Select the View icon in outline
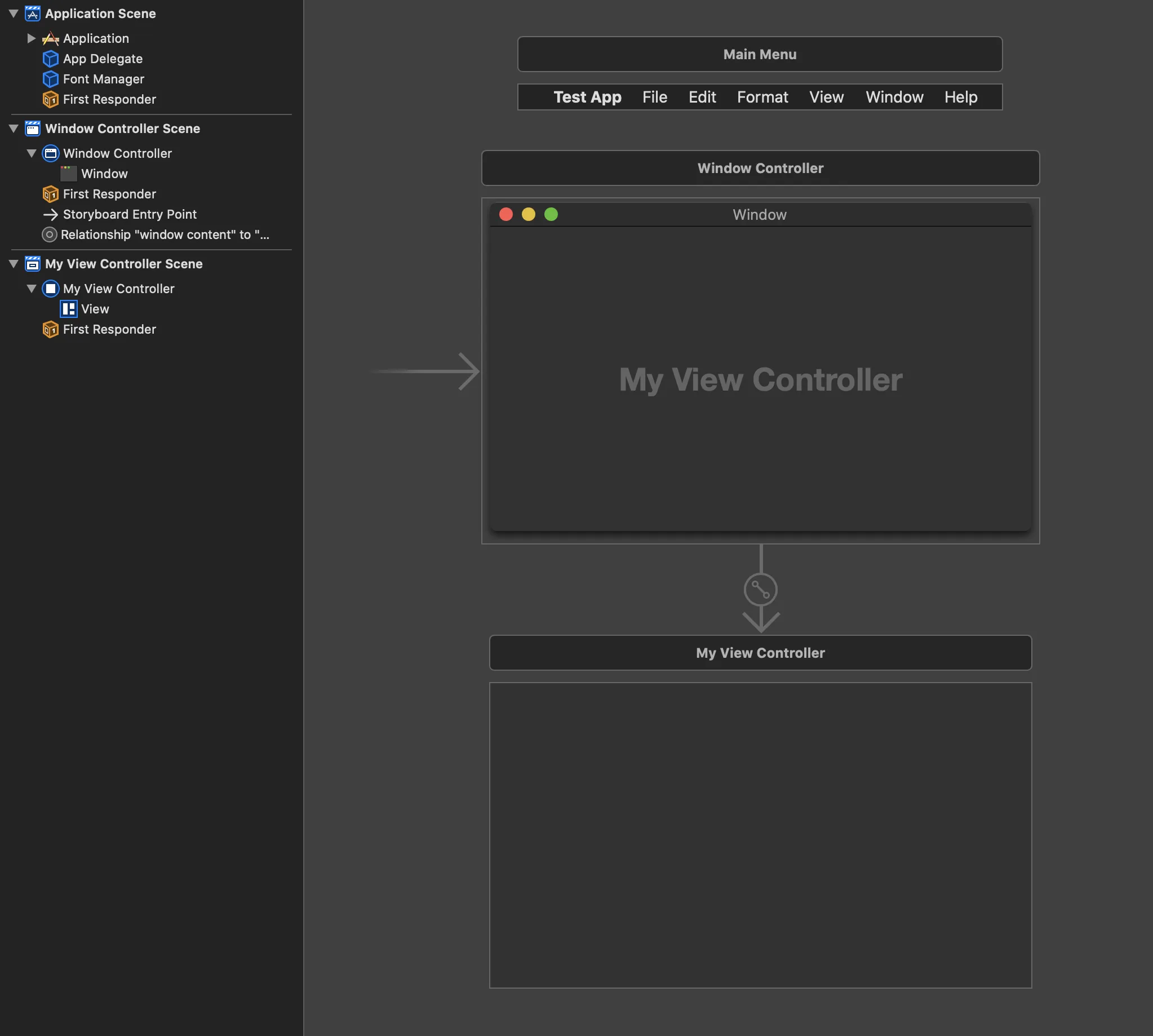Viewport: 1153px width, 1036px height. [68, 309]
